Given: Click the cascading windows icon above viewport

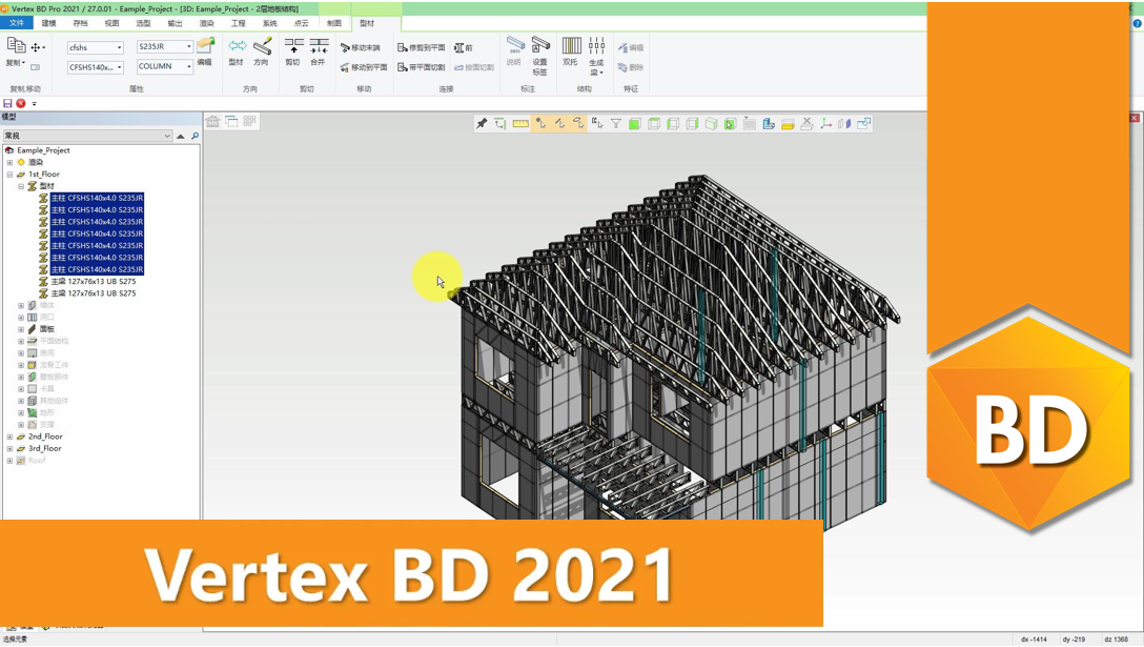Looking at the screenshot, I should [x=231, y=122].
